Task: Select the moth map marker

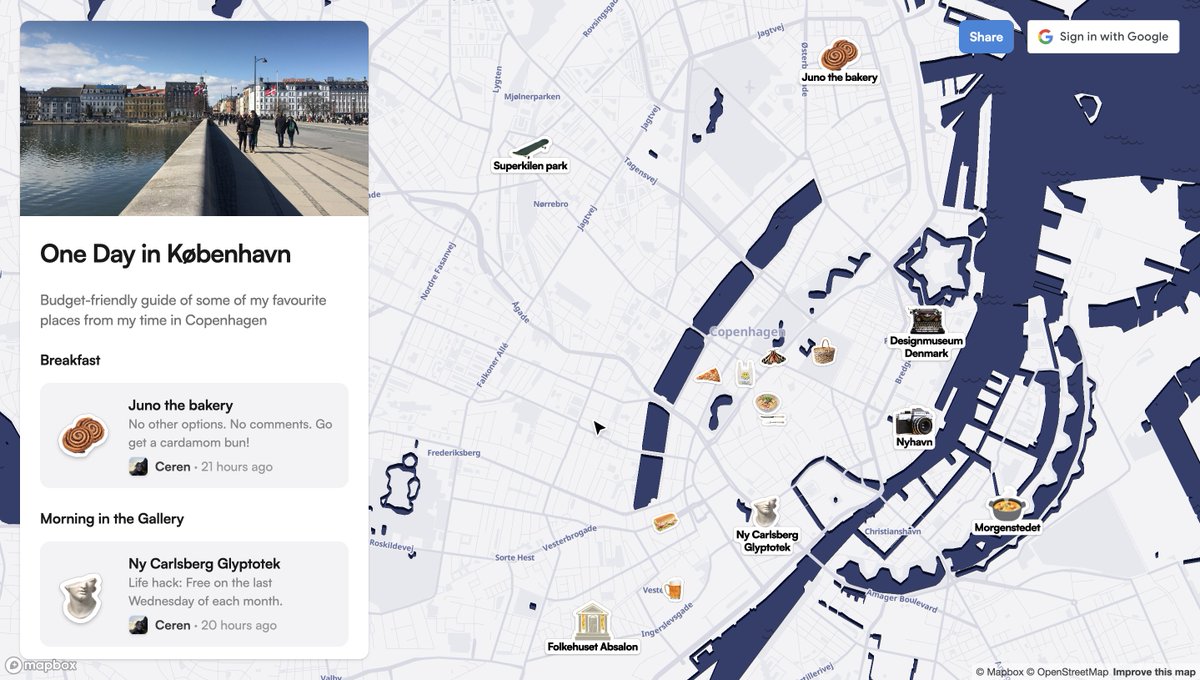Action: pyautogui.click(x=773, y=357)
